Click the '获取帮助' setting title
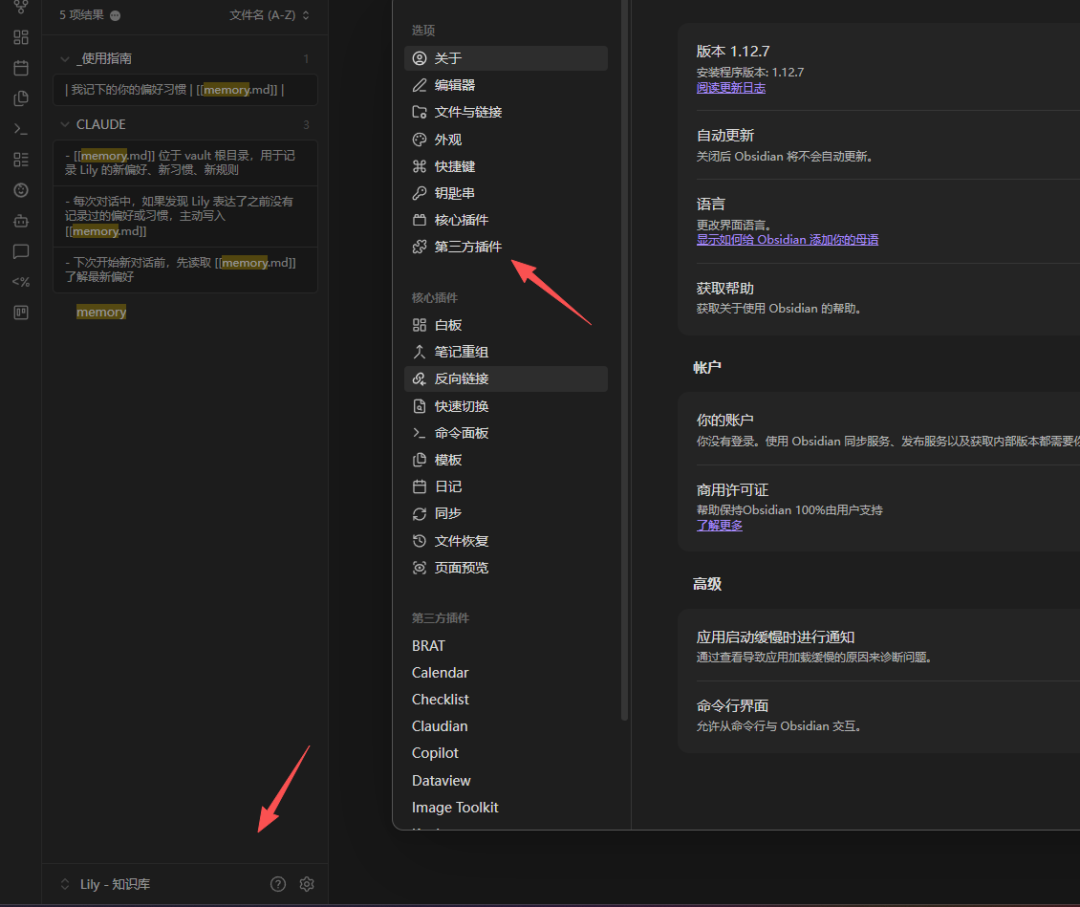Viewport: 1080px width, 907px height. [725, 289]
